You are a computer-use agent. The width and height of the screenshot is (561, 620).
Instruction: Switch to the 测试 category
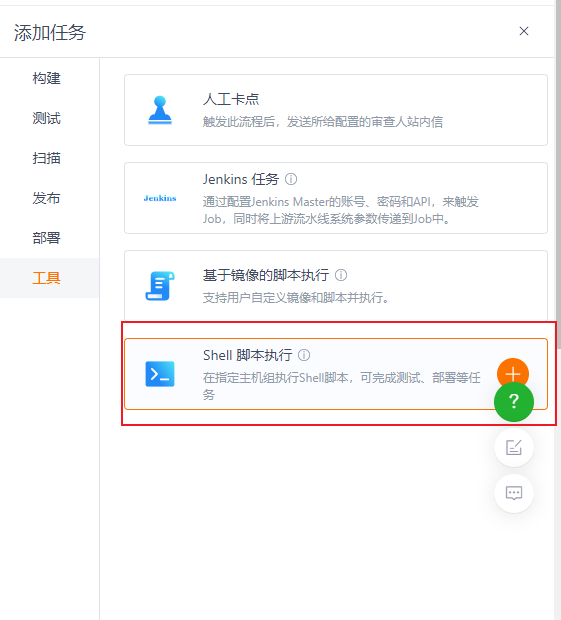pos(47,118)
